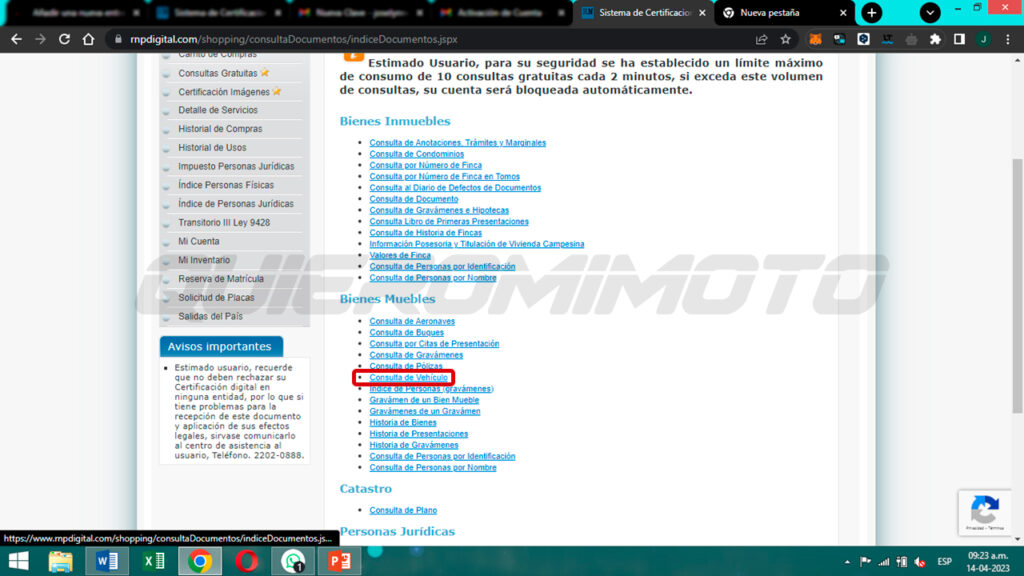Click the address bar URL
This screenshot has height=576, width=1024.
(294, 39)
